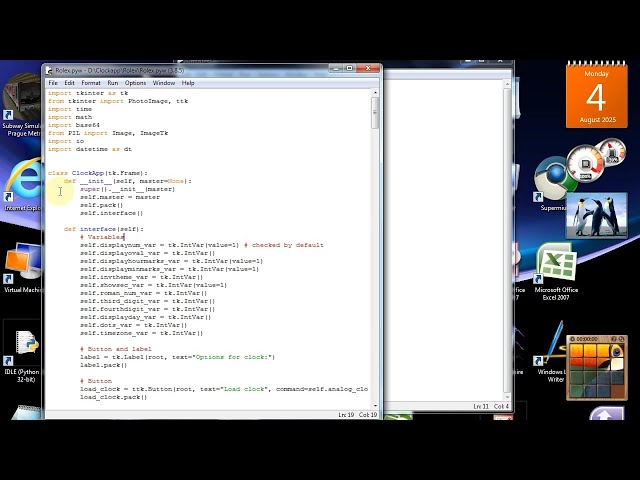The width and height of the screenshot is (640, 480).
Task: Click 'Ln: 19' in the editor status bar
Action: click(346, 415)
